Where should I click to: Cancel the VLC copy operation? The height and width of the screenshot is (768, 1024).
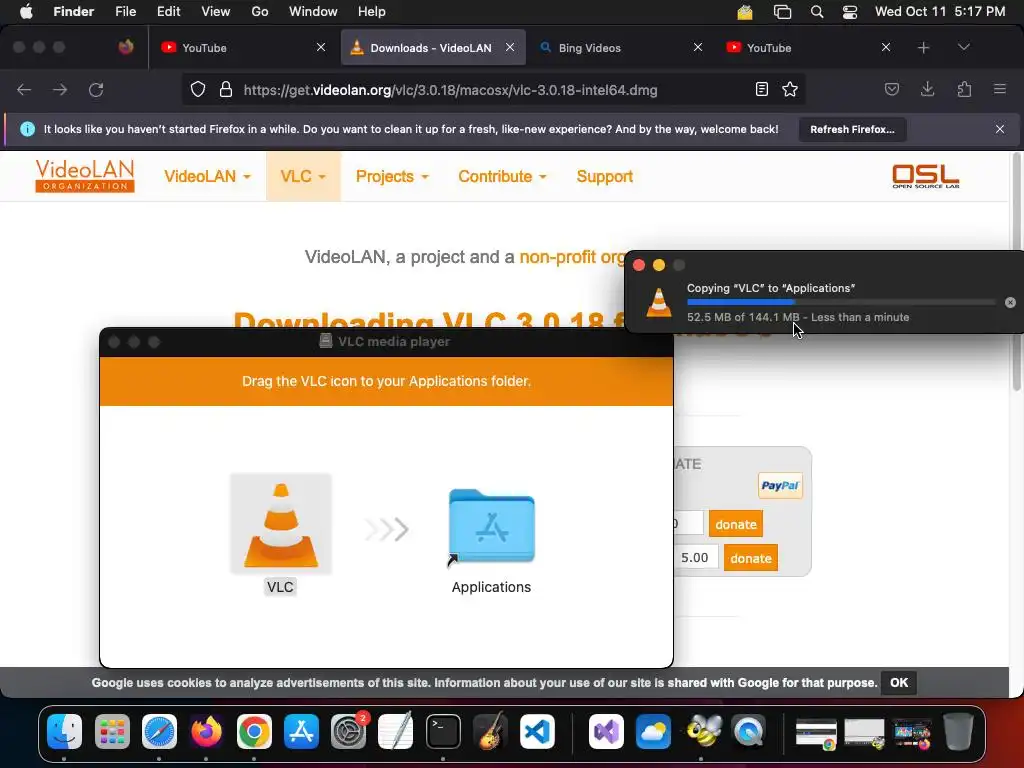(x=1010, y=302)
